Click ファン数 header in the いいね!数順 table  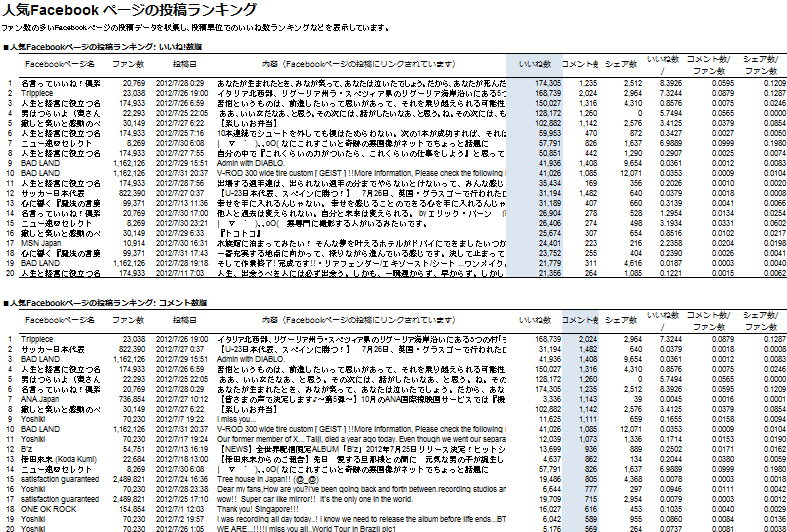(127, 64)
